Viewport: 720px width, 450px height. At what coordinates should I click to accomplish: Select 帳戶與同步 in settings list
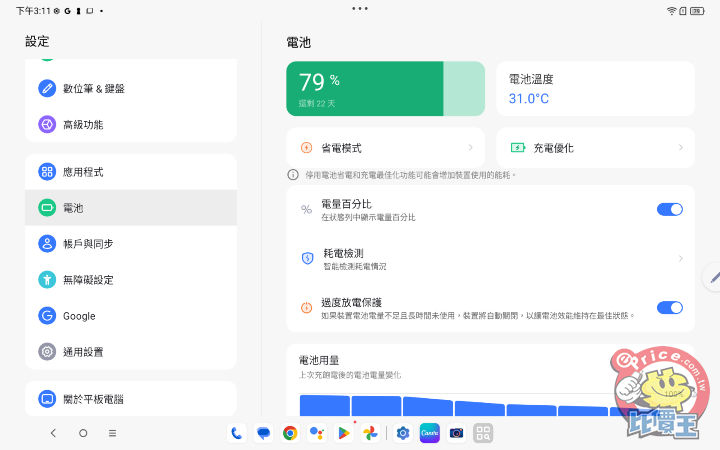(x=131, y=243)
